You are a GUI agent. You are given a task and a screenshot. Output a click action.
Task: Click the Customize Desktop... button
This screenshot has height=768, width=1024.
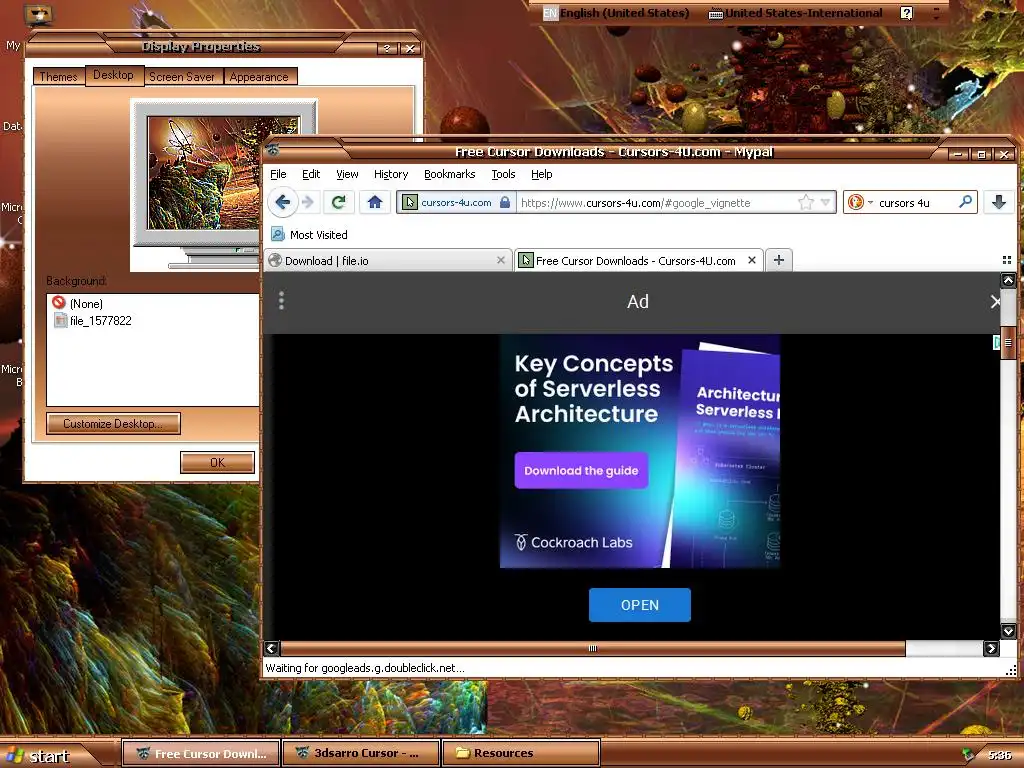click(113, 424)
